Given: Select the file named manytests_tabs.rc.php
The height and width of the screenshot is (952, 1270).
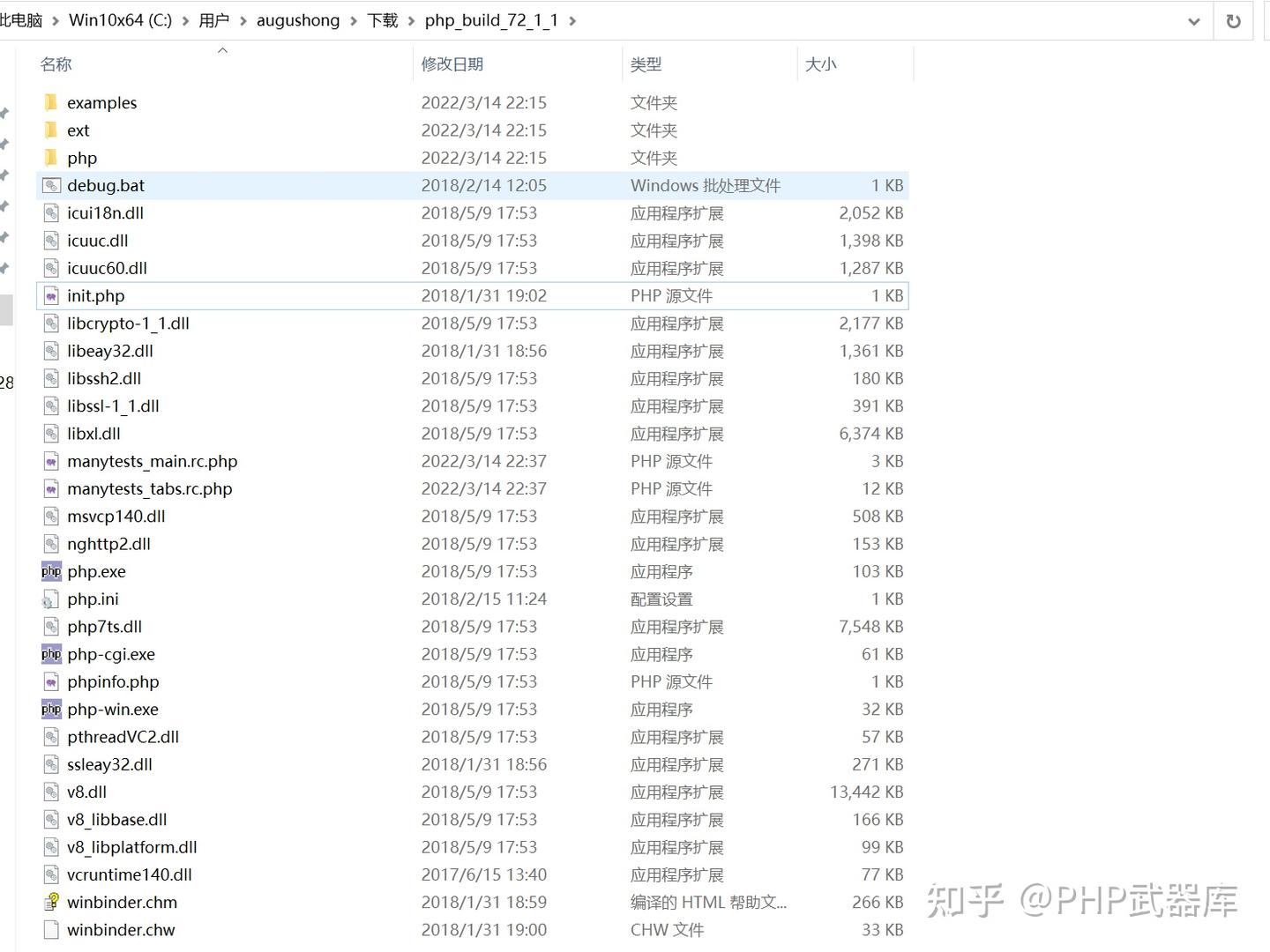Looking at the screenshot, I should pyautogui.click(x=150, y=489).
